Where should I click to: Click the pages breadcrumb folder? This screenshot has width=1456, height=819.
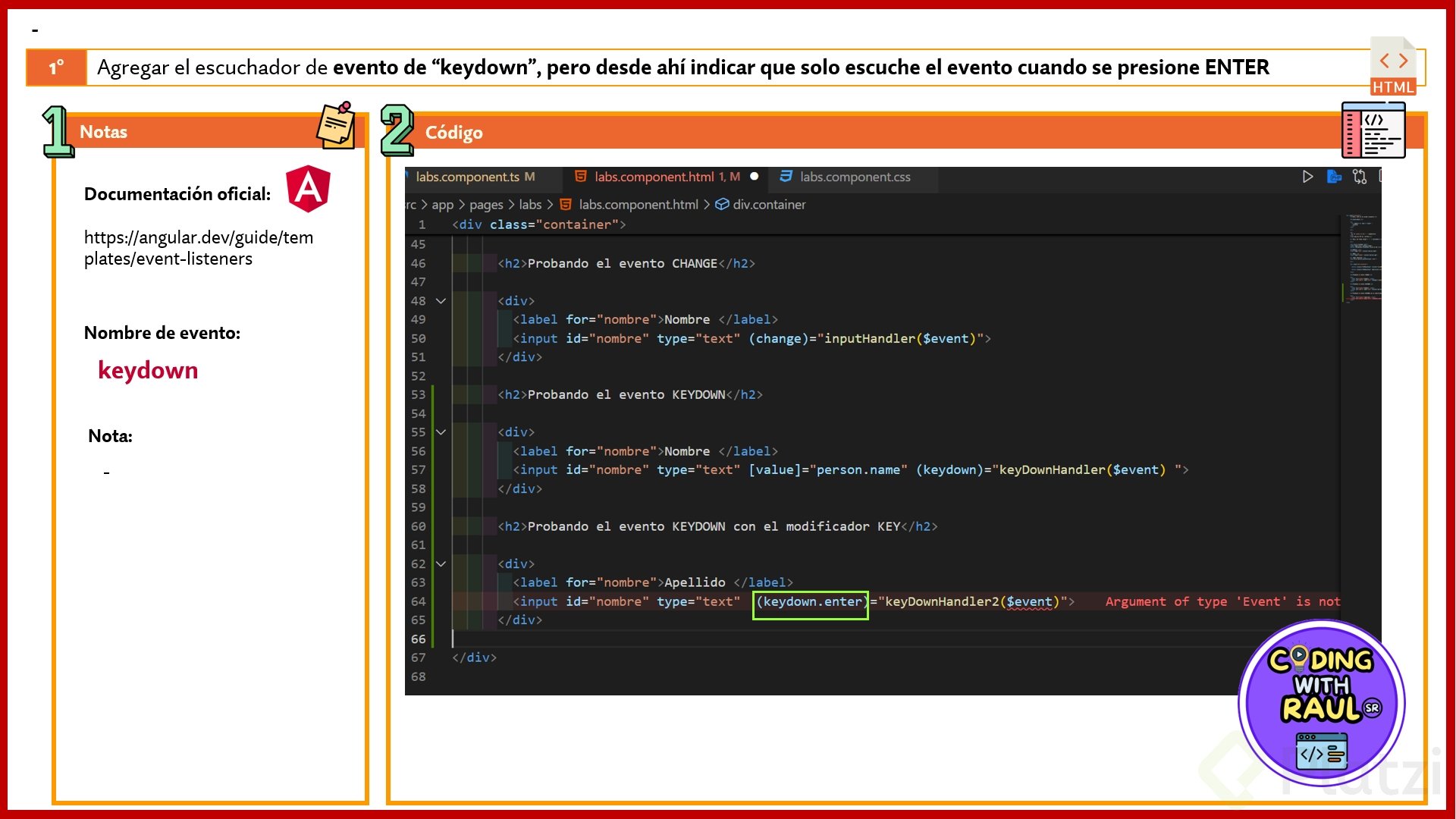[x=486, y=205]
